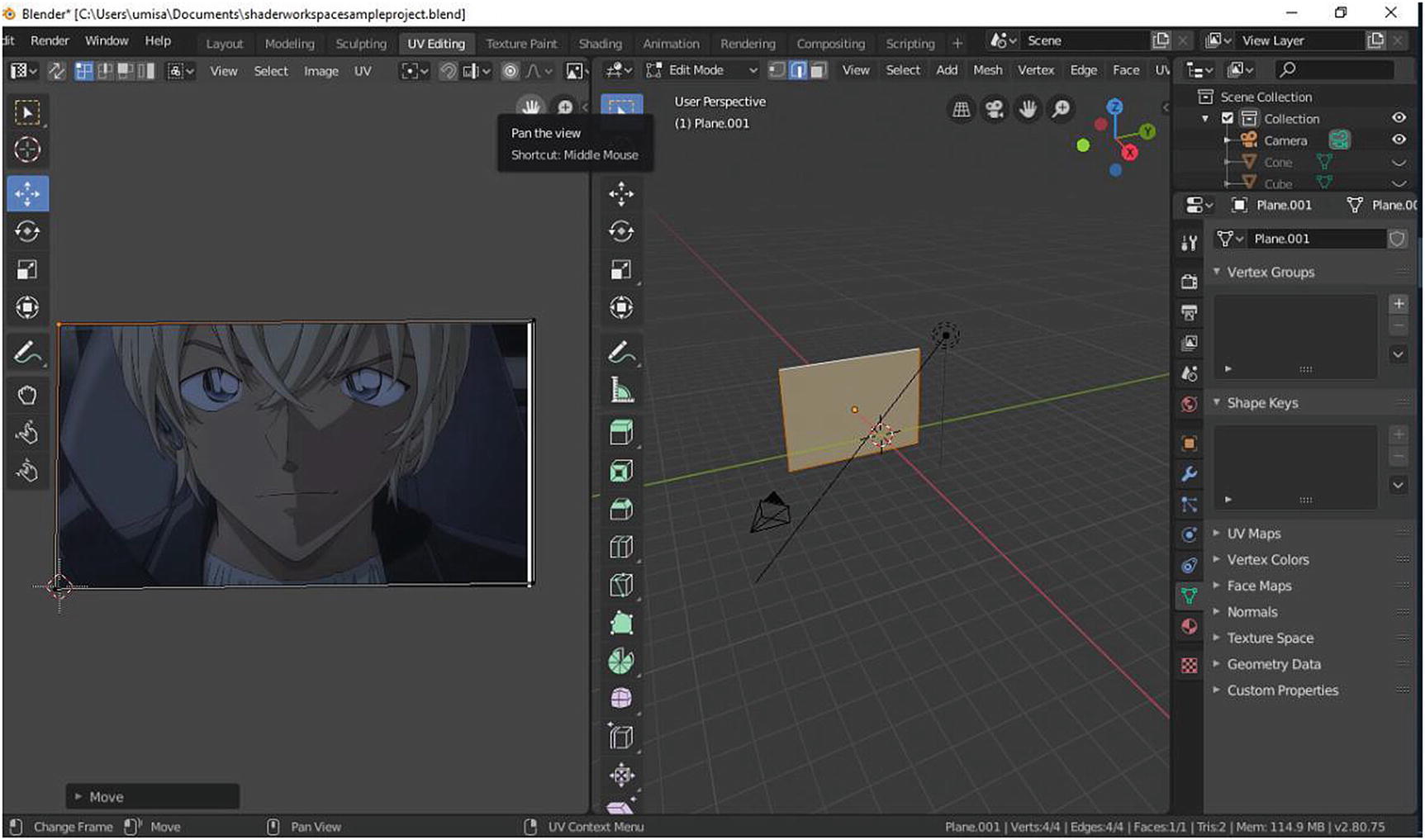
Task: Switch to the Texture Paint workspace tab
Action: [x=521, y=44]
